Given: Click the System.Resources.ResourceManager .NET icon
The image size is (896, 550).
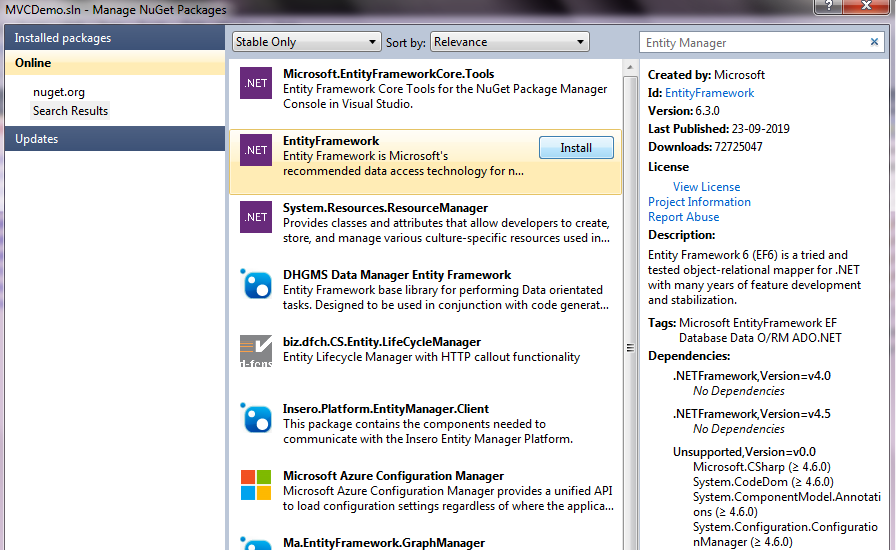Looking at the screenshot, I should [256, 217].
